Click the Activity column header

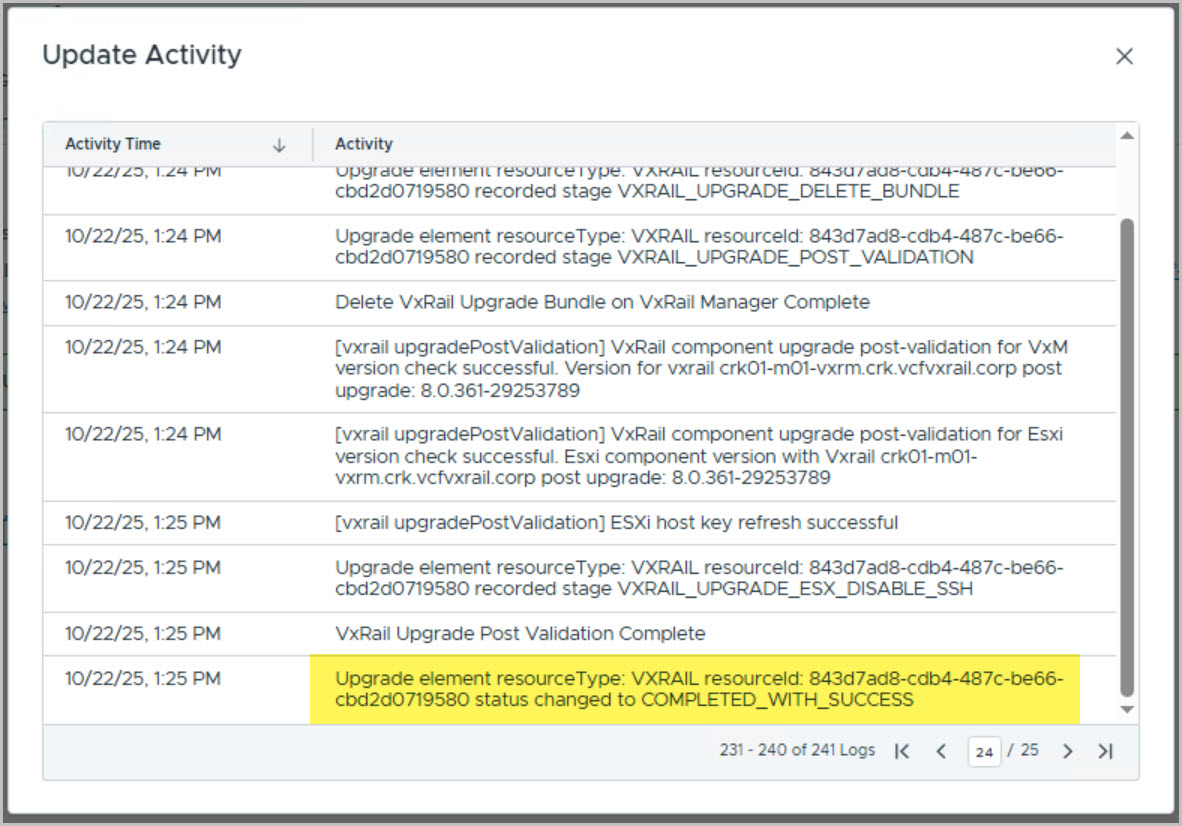pos(364,144)
